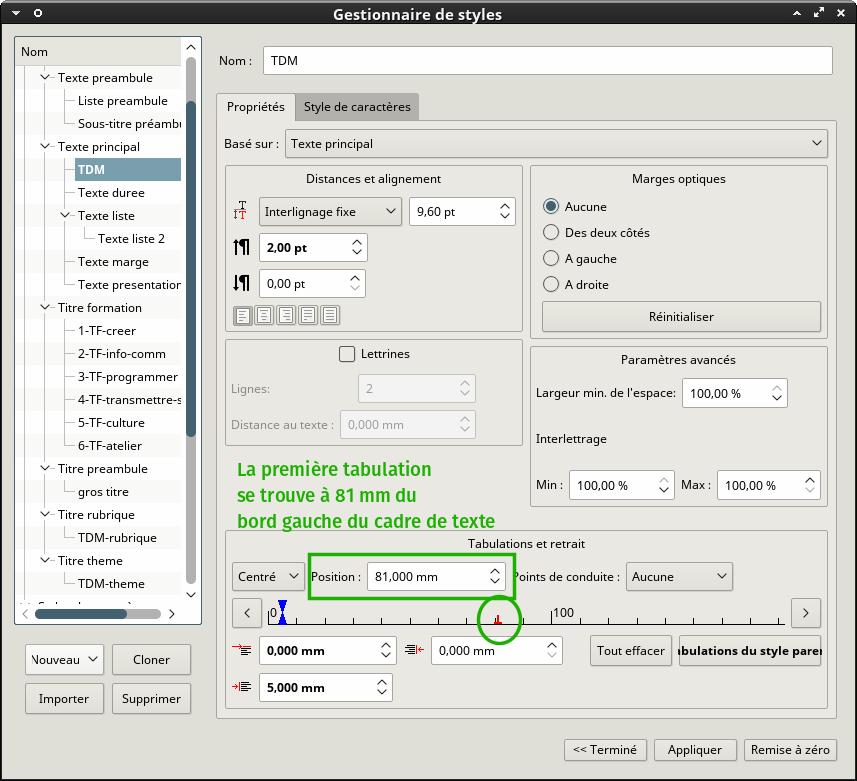Enable the Lettrines checkbox
Screen dimensions: 857x781
pyautogui.click(x=347, y=354)
